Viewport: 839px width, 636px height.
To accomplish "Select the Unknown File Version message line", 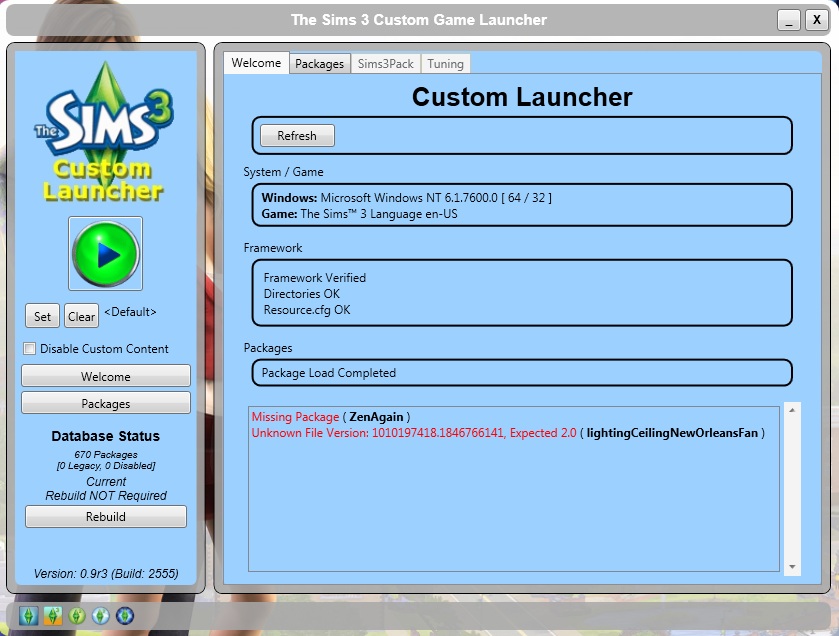I will (x=508, y=433).
